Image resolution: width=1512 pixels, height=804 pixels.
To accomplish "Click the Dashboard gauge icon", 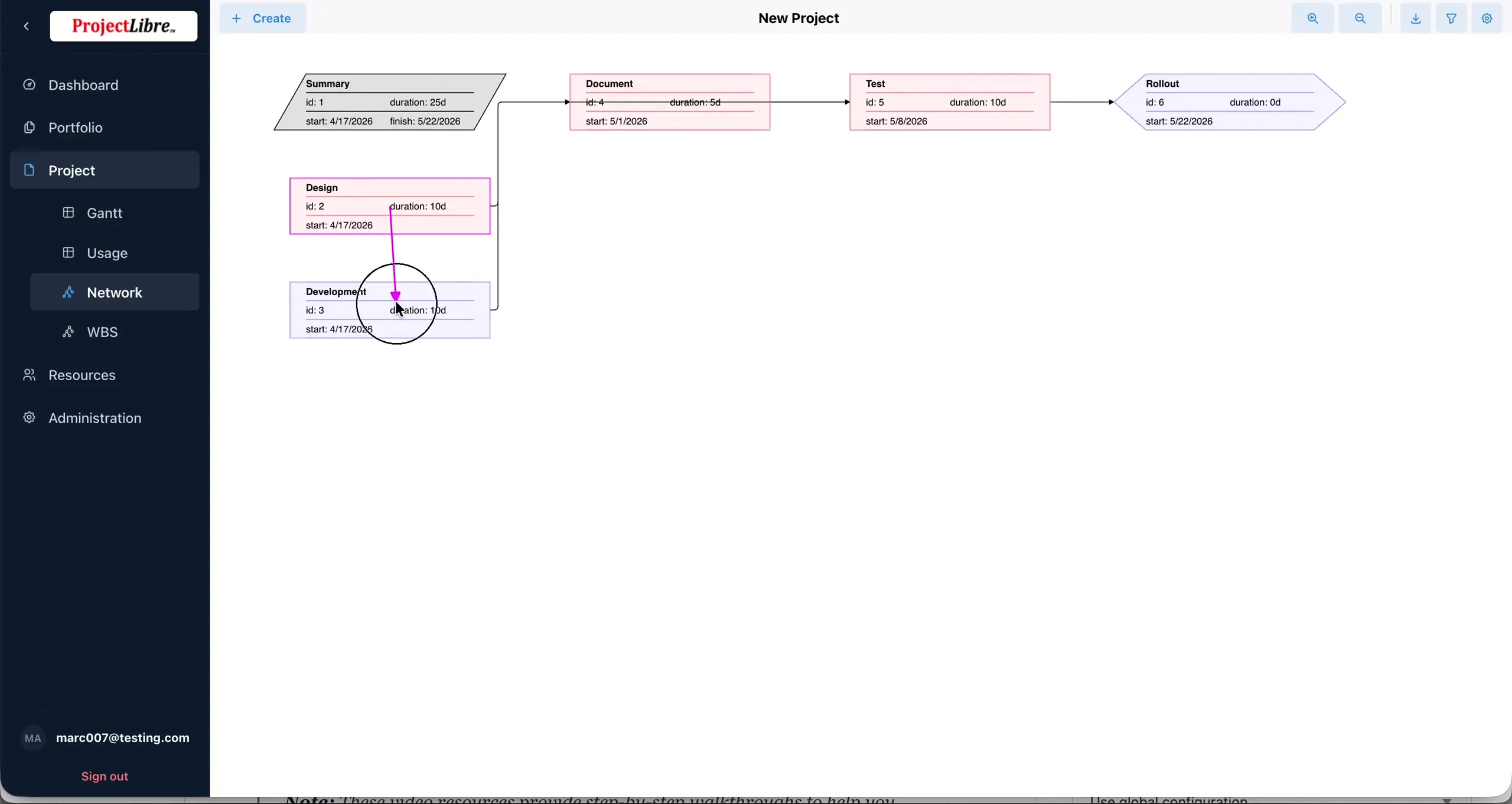I will coord(29,84).
